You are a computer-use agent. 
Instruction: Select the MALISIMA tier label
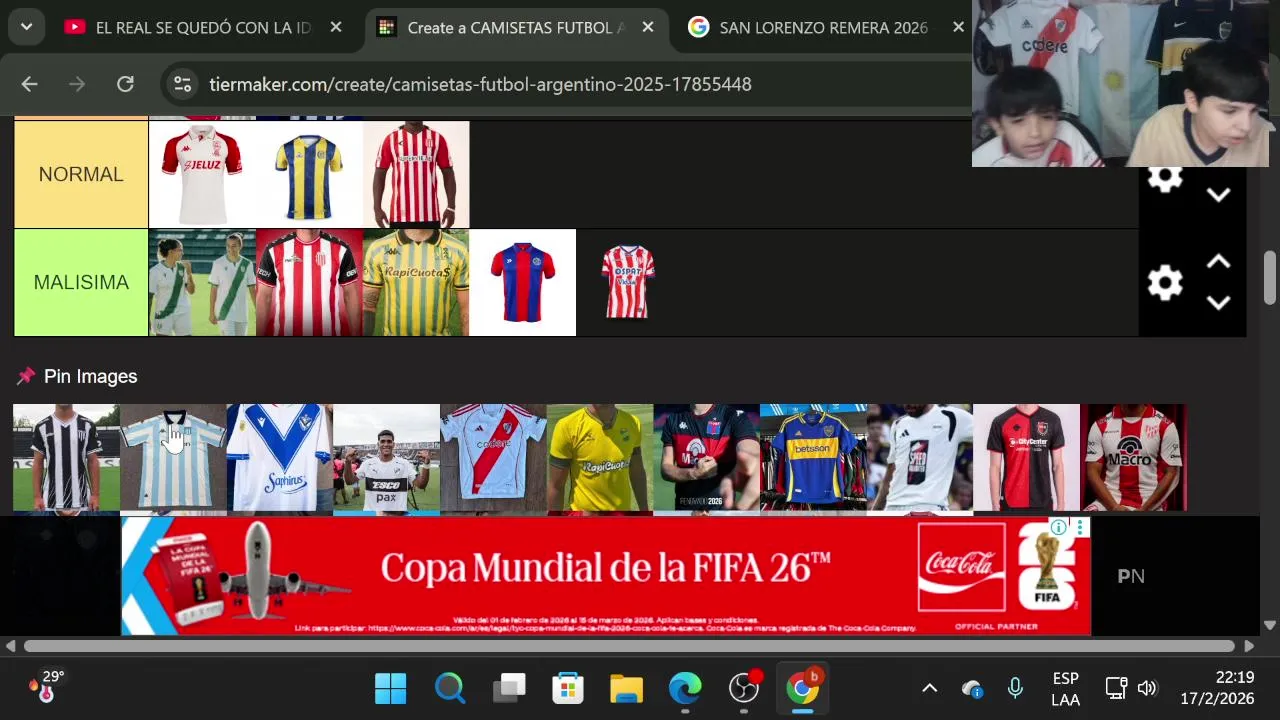click(x=81, y=282)
